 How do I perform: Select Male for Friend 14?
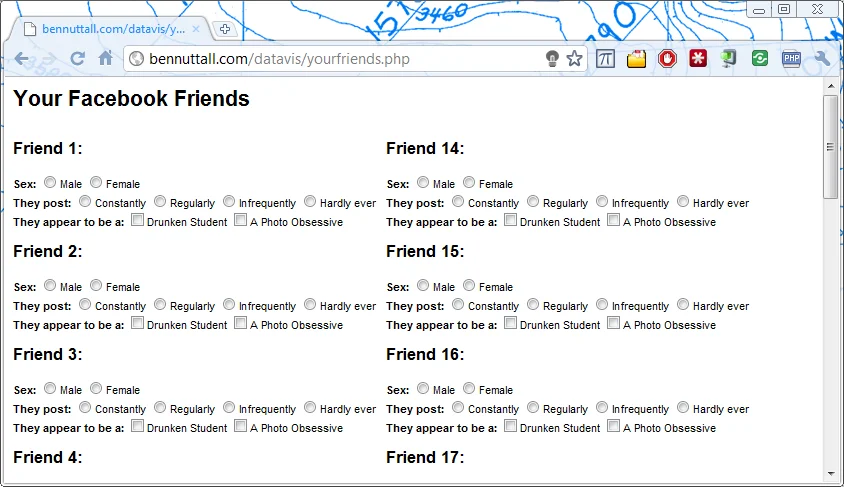tap(423, 182)
